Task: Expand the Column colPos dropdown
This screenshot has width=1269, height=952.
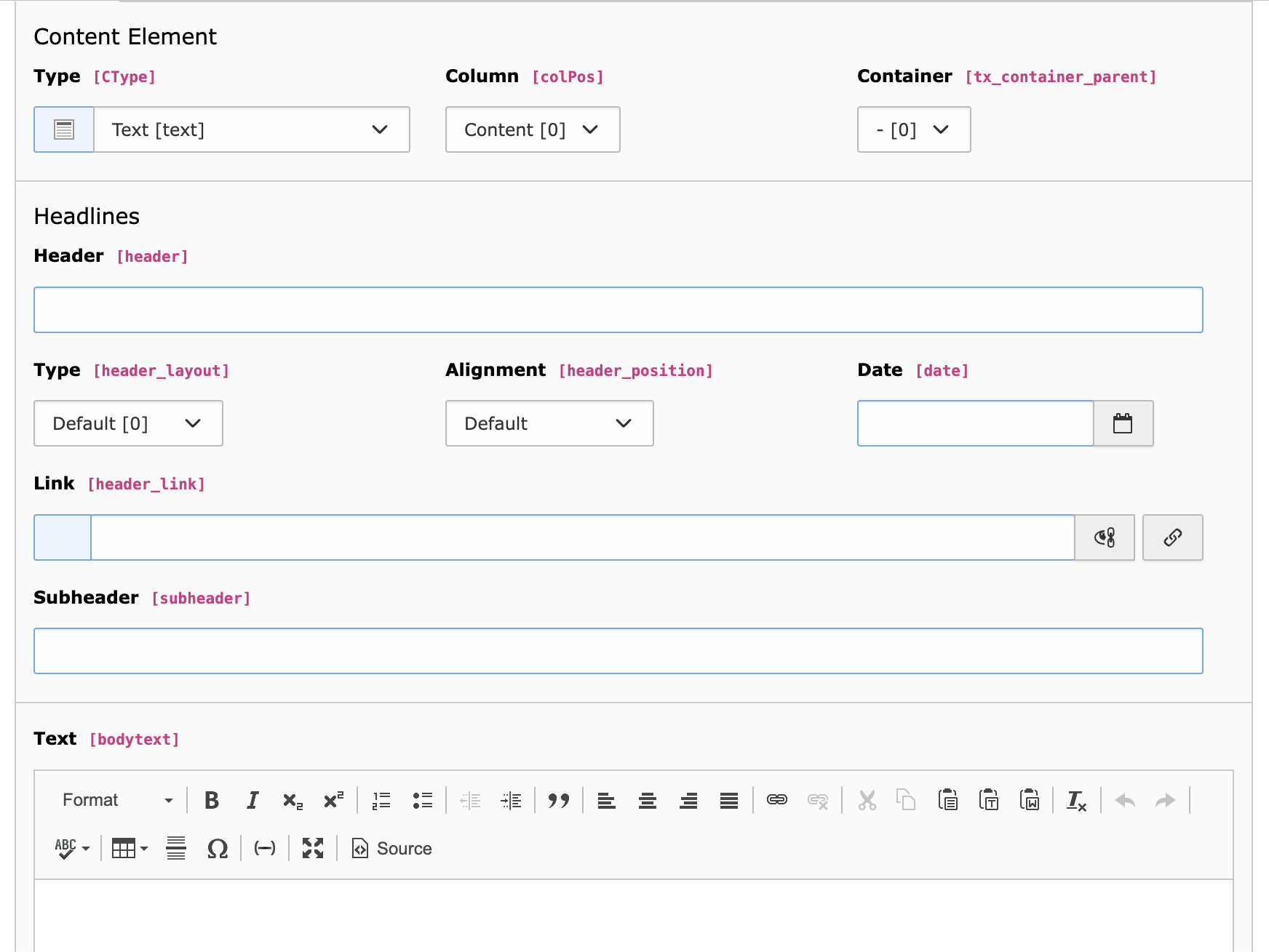Action: [532, 129]
